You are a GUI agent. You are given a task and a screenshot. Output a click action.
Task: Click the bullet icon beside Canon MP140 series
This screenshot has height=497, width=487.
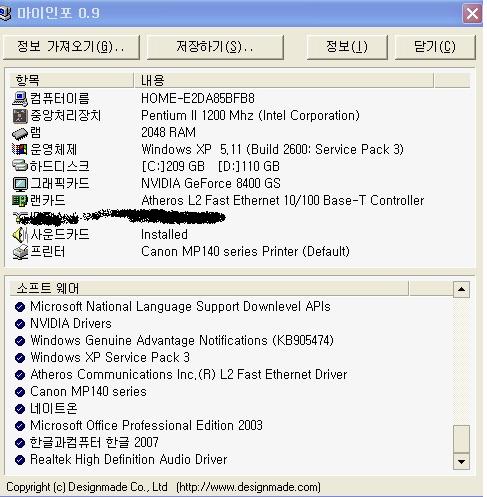pyautogui.click(x=20, y=392)
